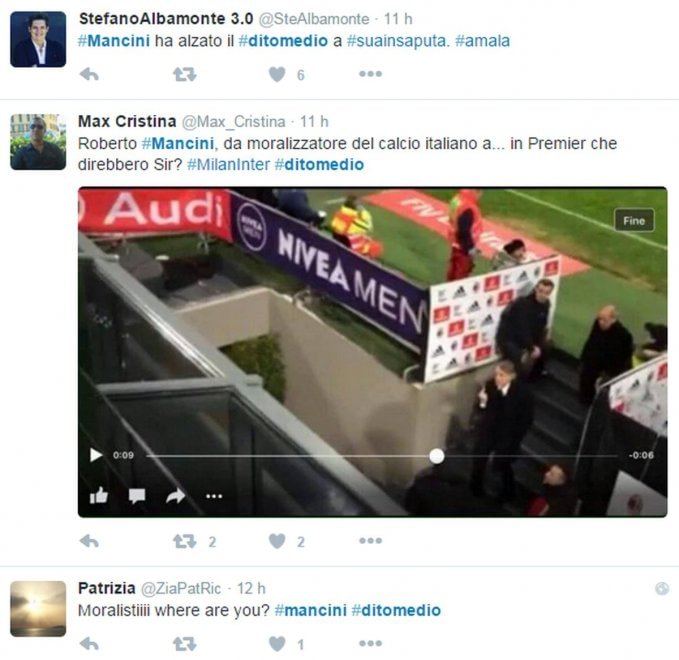Retweet Patrizia's Moralisti tweet
Viewport: 679px width, 660px height.
[x=185, y=644]
